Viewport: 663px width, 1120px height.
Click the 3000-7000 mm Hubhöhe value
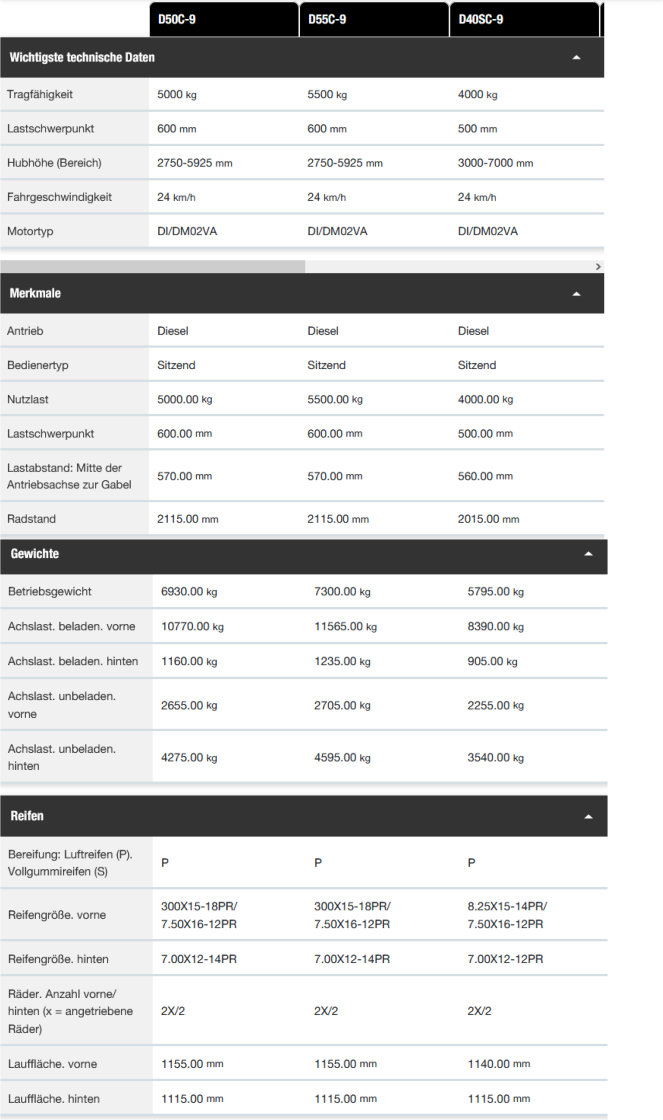pos(495,163)
